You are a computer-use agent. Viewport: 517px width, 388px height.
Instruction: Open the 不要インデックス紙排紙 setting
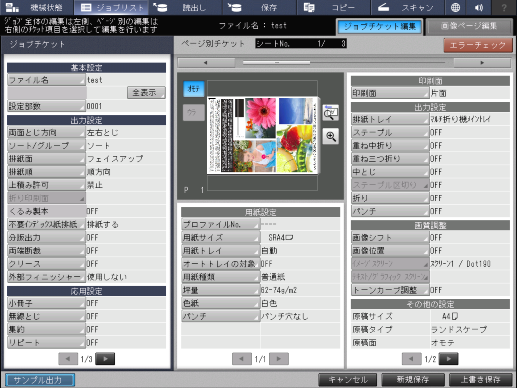tap(46, 224)
